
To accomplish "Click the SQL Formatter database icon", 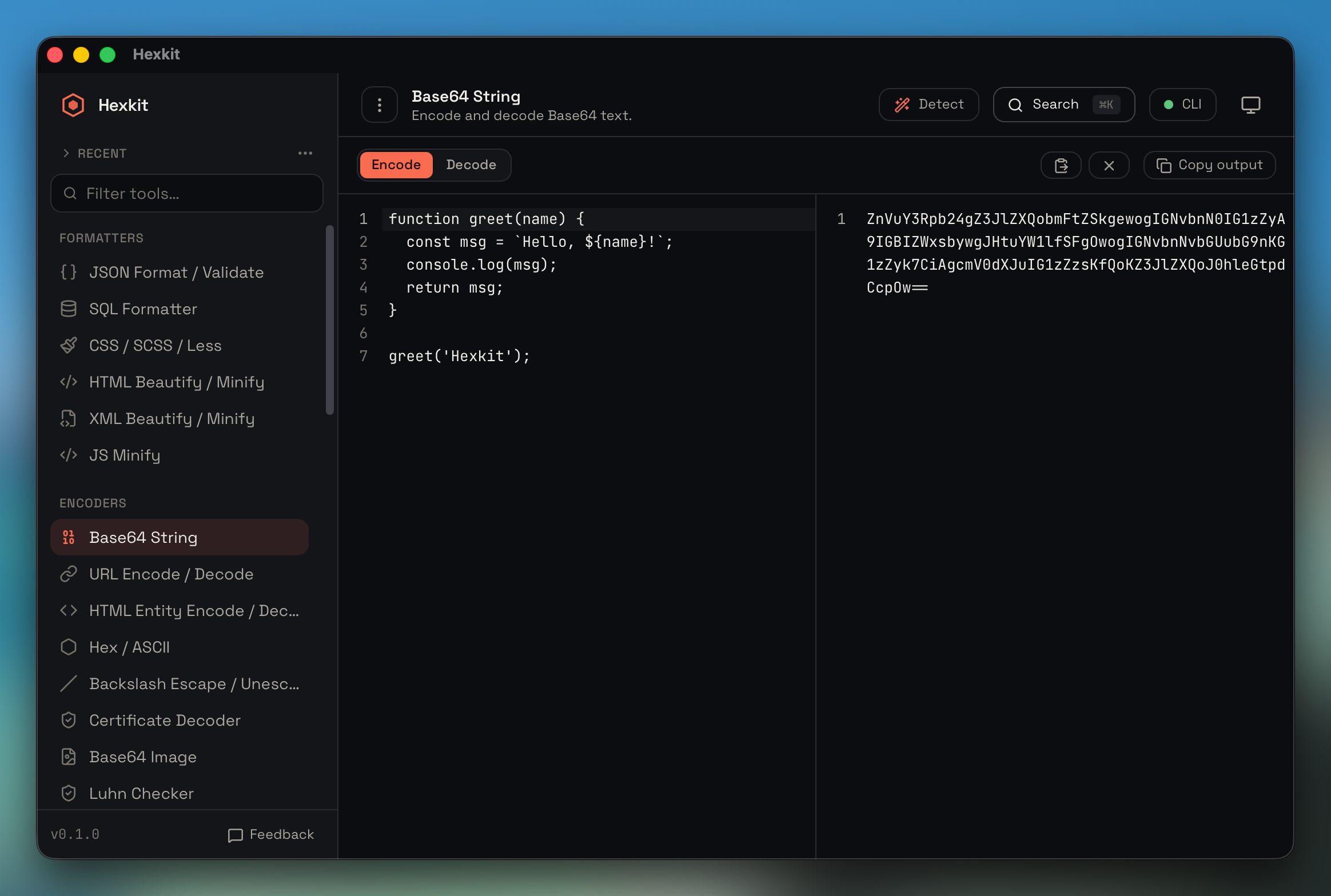I will [69, 309].
